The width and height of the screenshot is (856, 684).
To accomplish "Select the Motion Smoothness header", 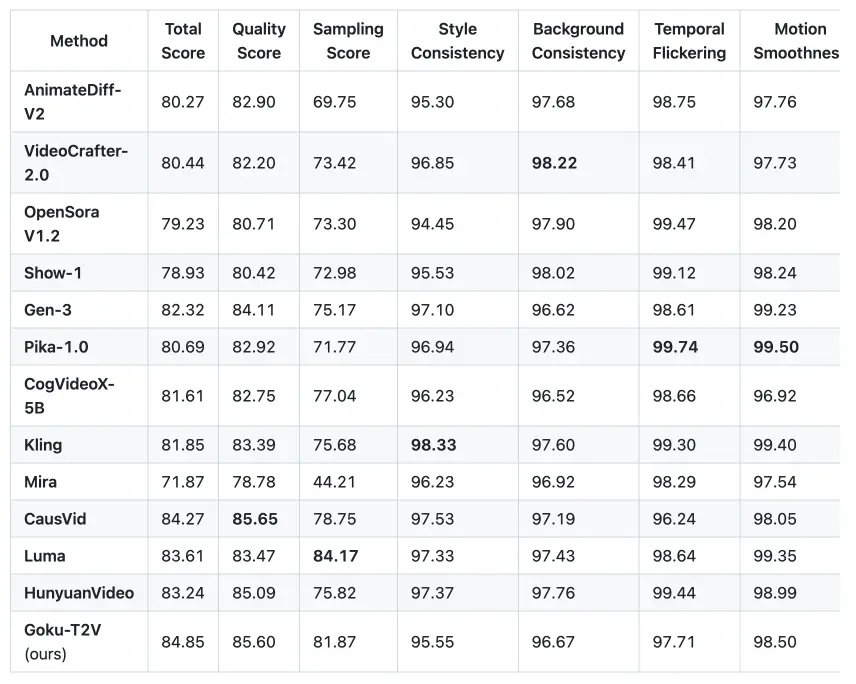I will point(796,41).
